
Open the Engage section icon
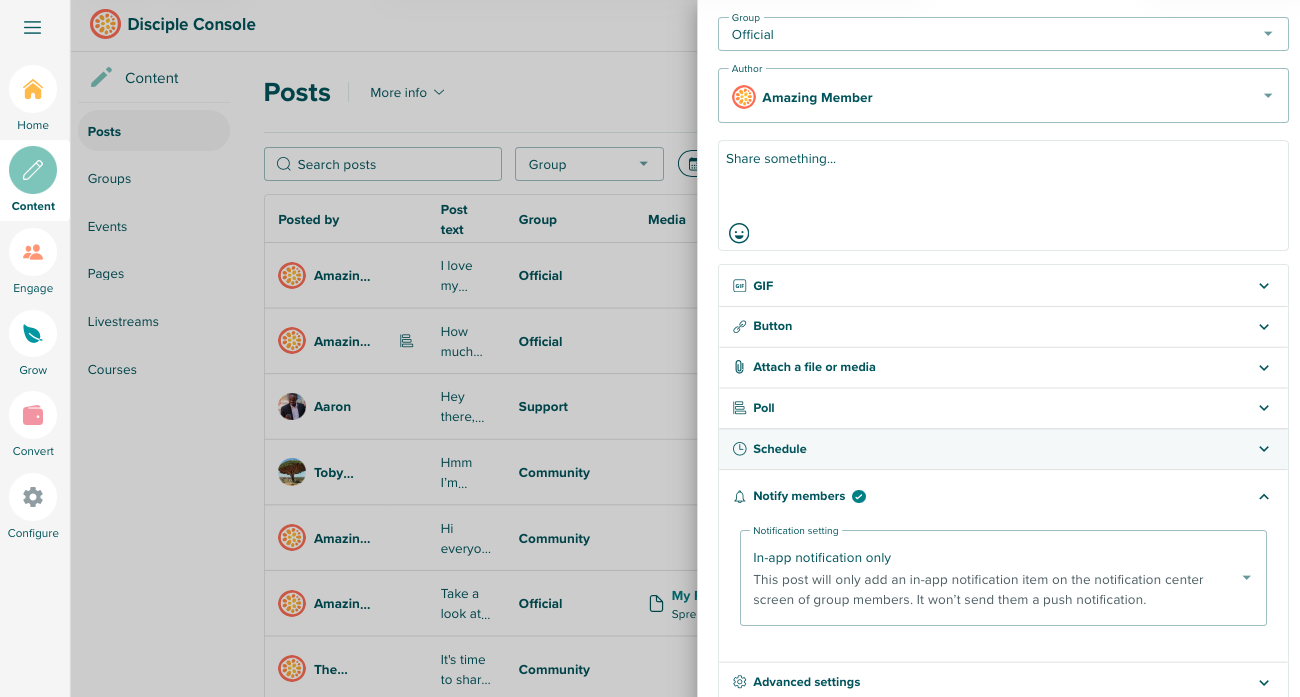tap(33, 253)
